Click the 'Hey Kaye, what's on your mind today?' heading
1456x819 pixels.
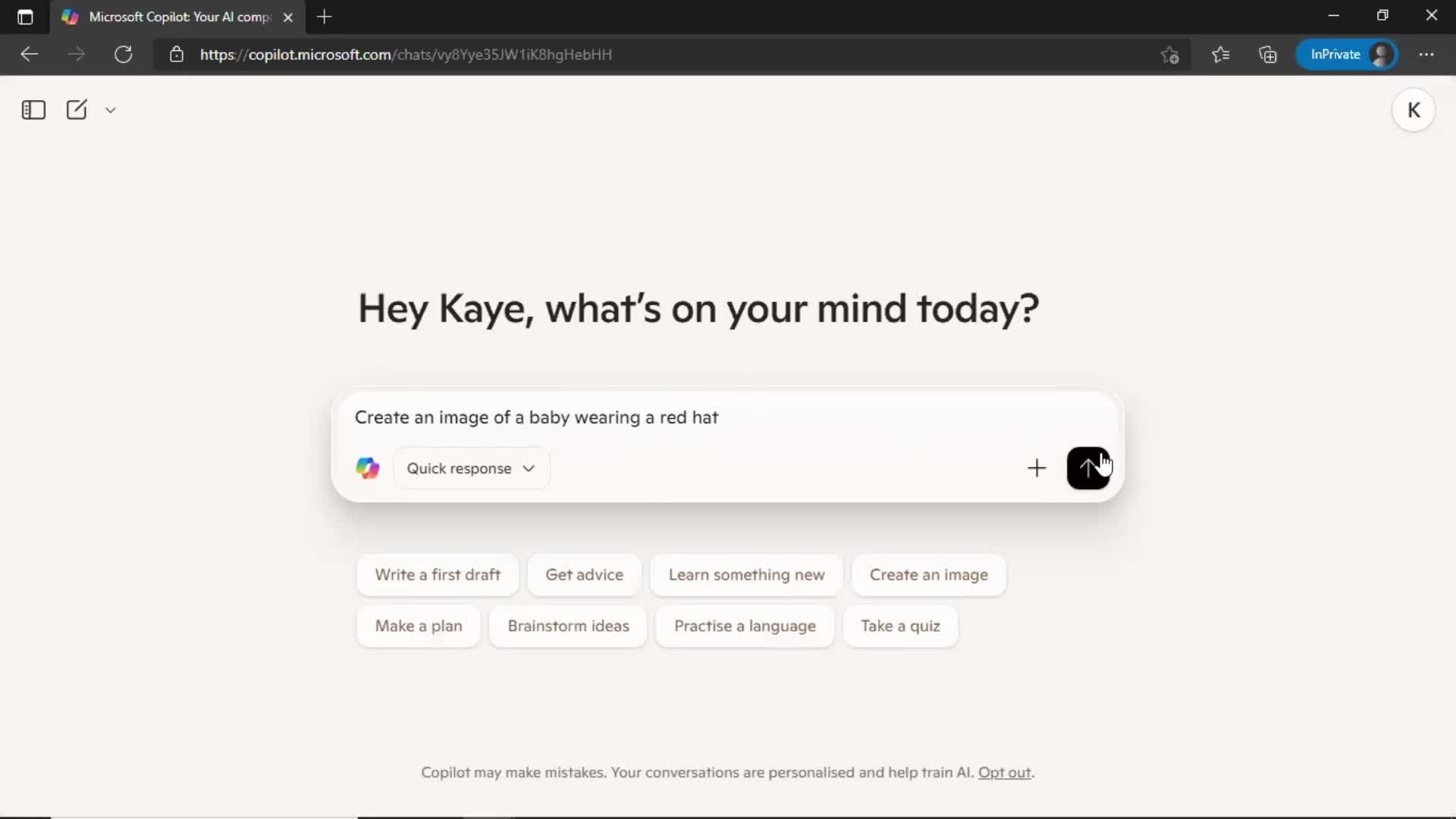point(698,309)
